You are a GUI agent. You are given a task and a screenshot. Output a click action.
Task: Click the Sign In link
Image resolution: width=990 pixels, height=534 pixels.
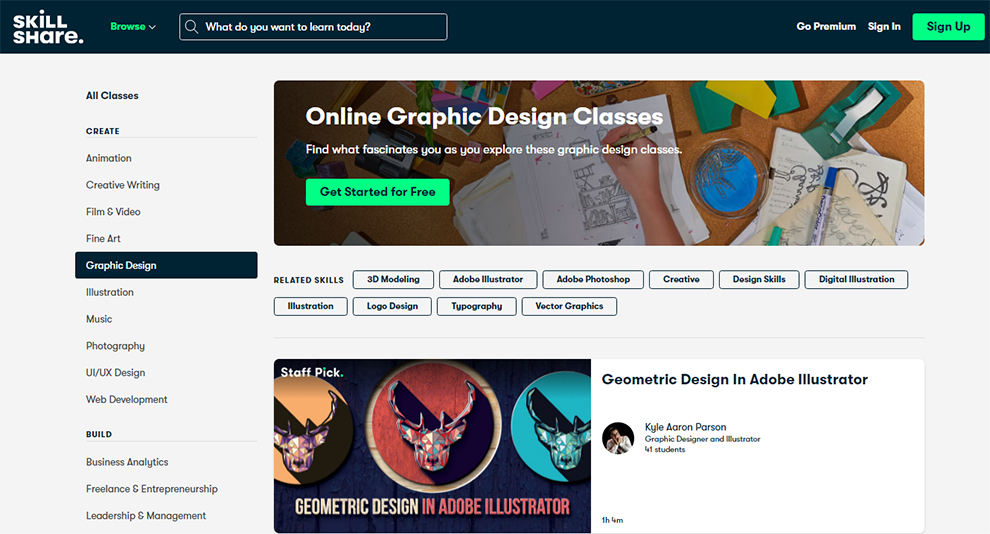(x=884, y=27)
